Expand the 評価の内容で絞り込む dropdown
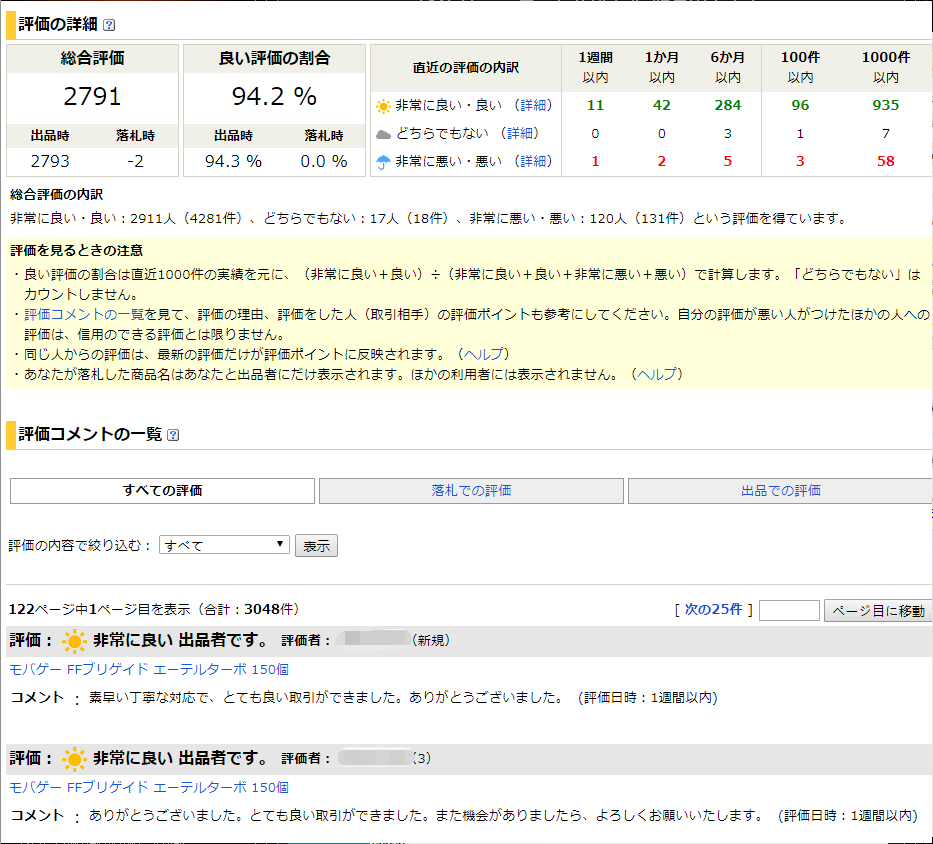This screenshot has height=844, width=933. coord(224,545)
